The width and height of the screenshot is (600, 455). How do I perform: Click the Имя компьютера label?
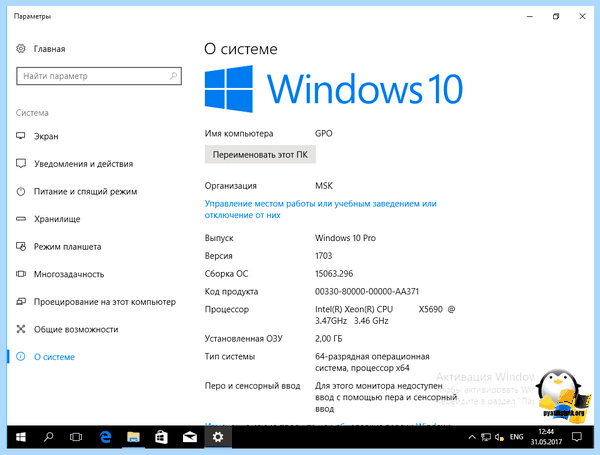tap(239, 134)
